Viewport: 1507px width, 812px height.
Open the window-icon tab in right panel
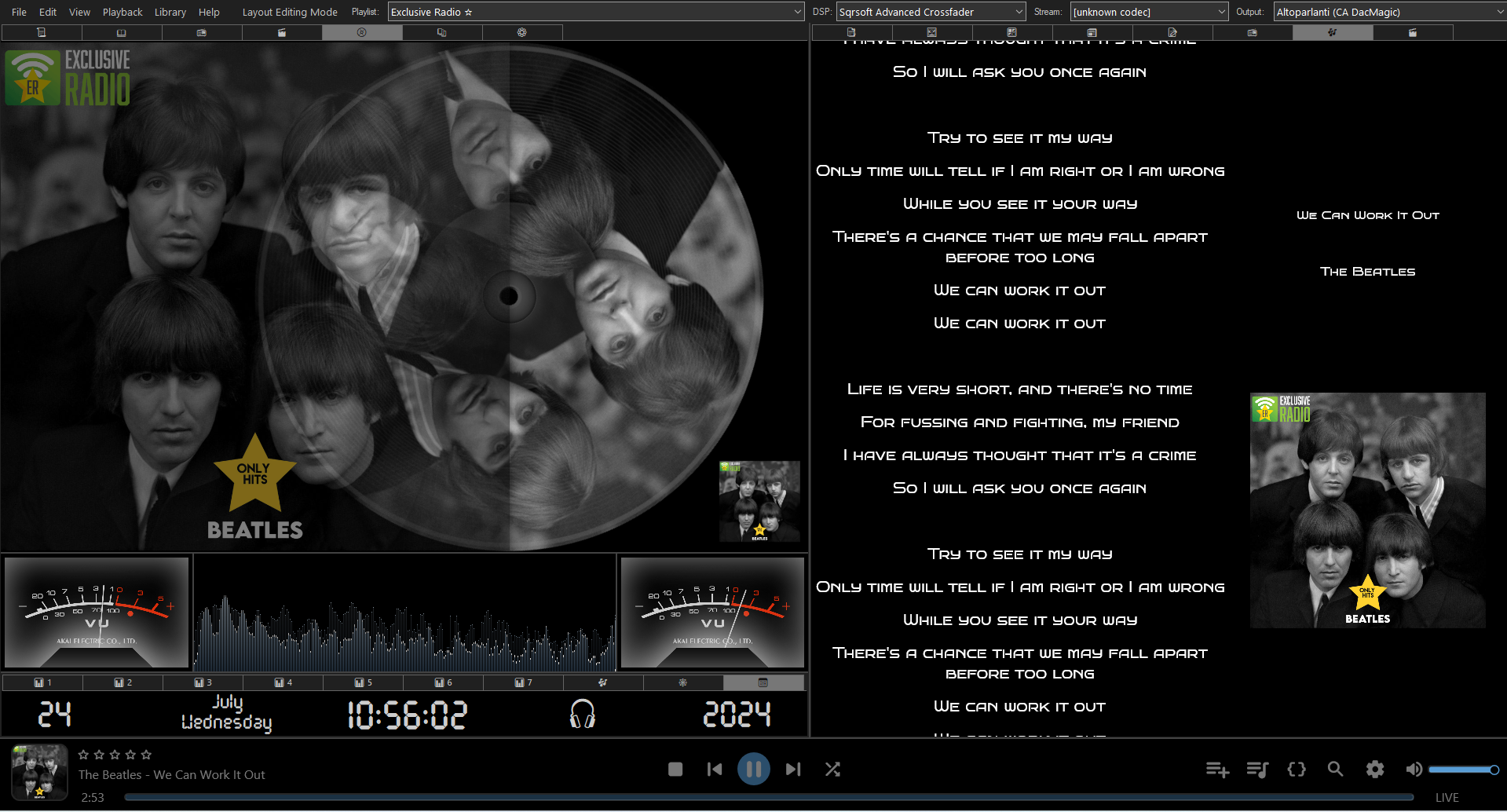[1092, 33]
